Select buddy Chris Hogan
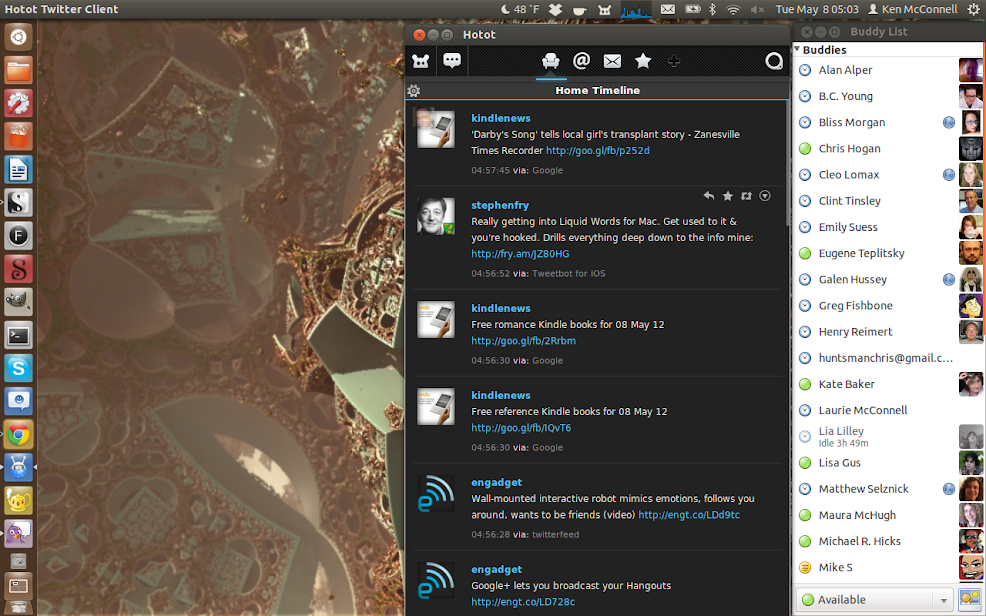Viewport: 986px width, 616px height. click(889, 148)
